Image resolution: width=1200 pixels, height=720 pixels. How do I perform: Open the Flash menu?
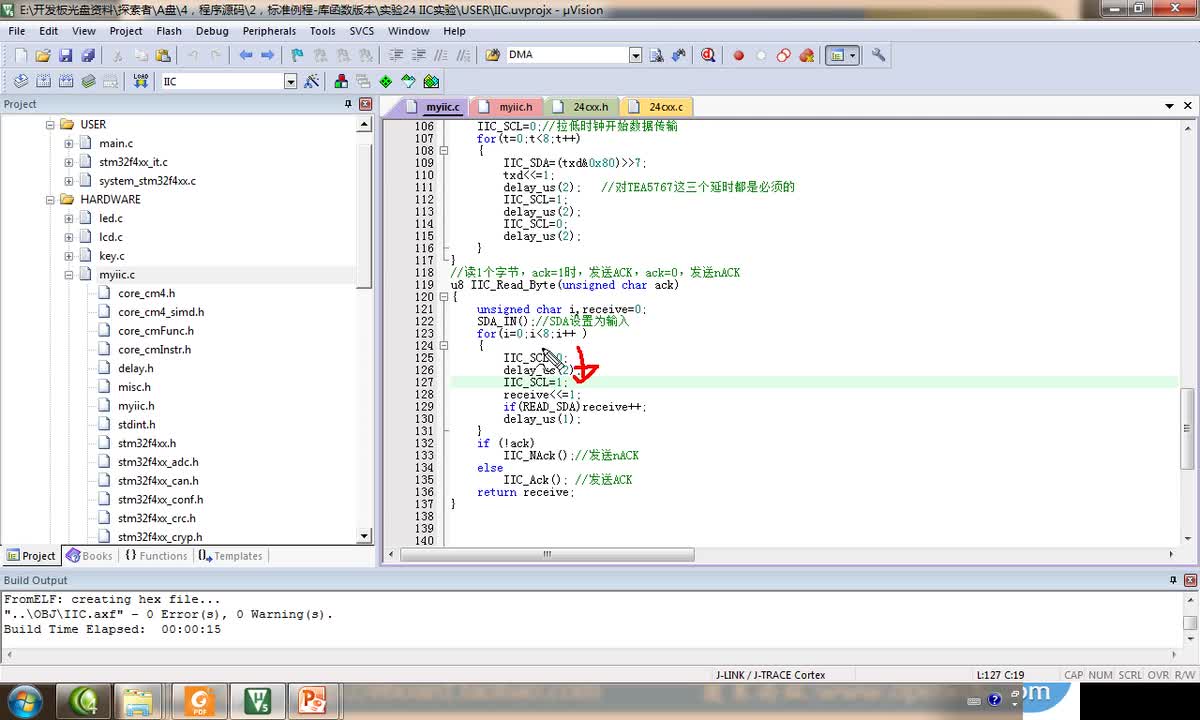169,31
